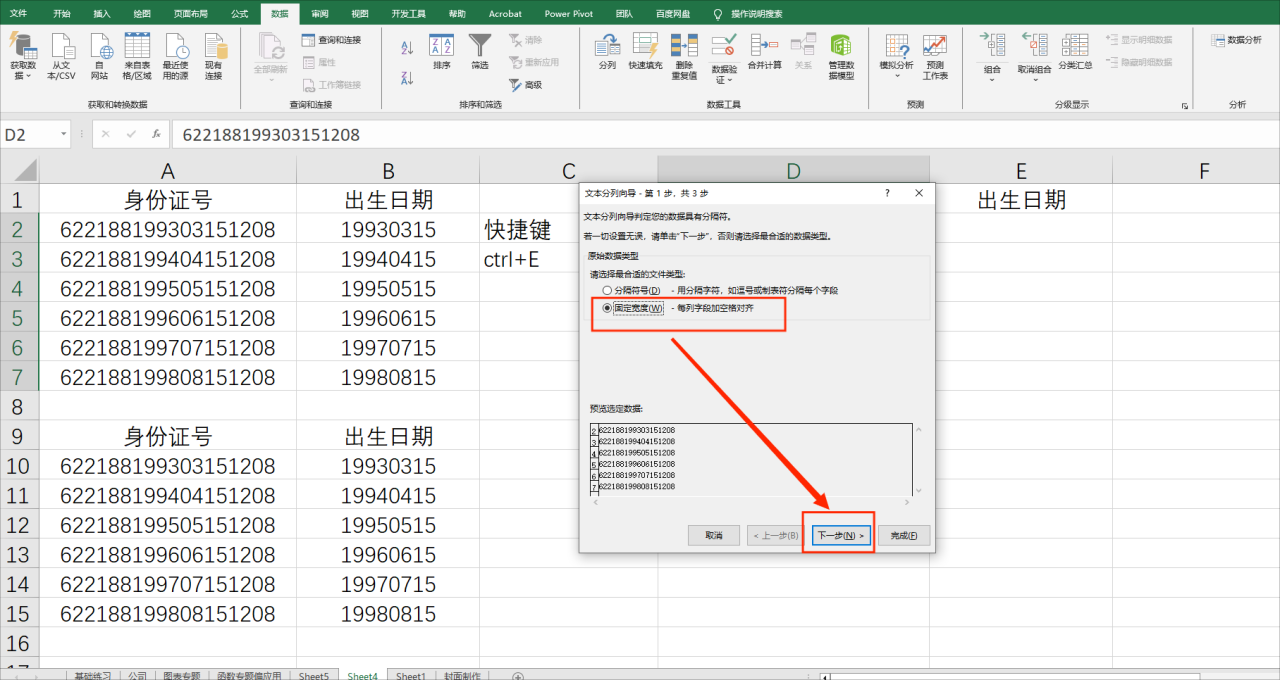Click 分类汇总 subtotal icon
The height and width of the screenshot is (680, 1280).
click(1076, 51)
